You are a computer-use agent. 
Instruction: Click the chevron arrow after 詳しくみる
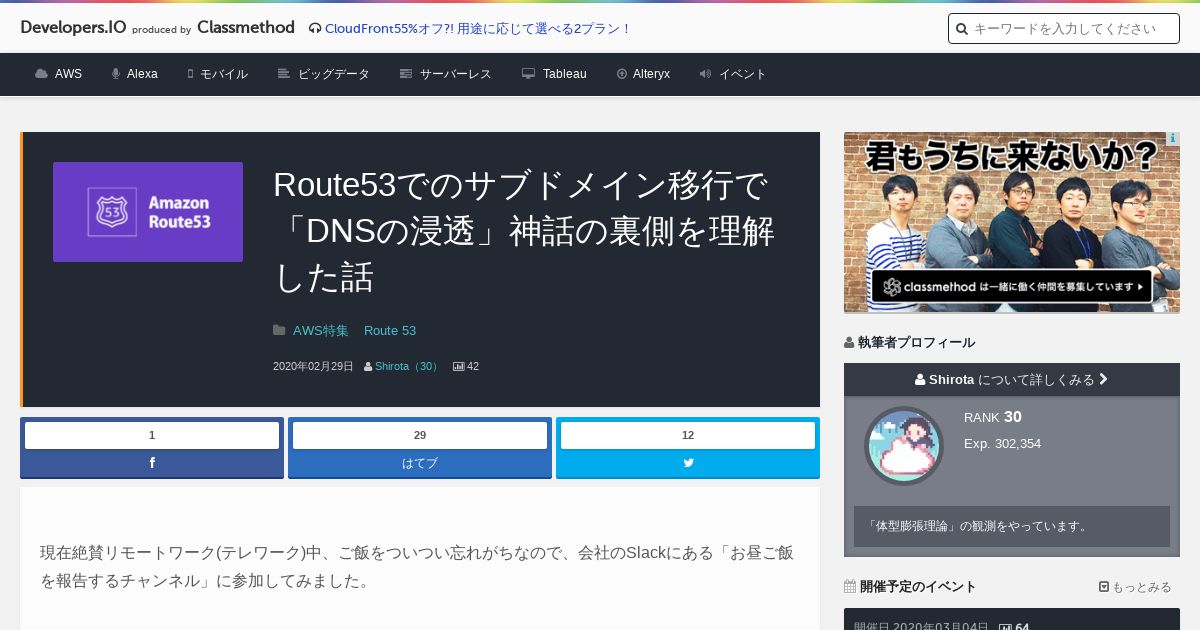coord(1103,379)
